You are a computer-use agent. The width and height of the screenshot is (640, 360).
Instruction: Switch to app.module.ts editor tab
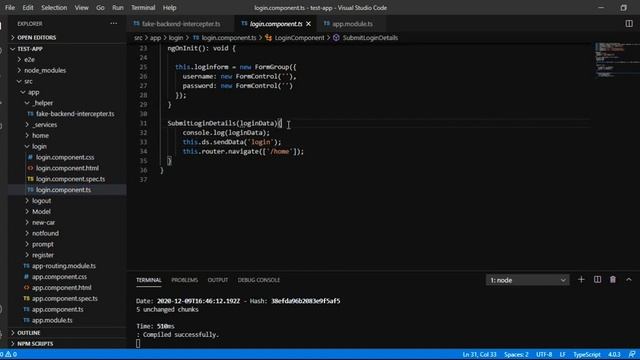[x=351, y=24]
